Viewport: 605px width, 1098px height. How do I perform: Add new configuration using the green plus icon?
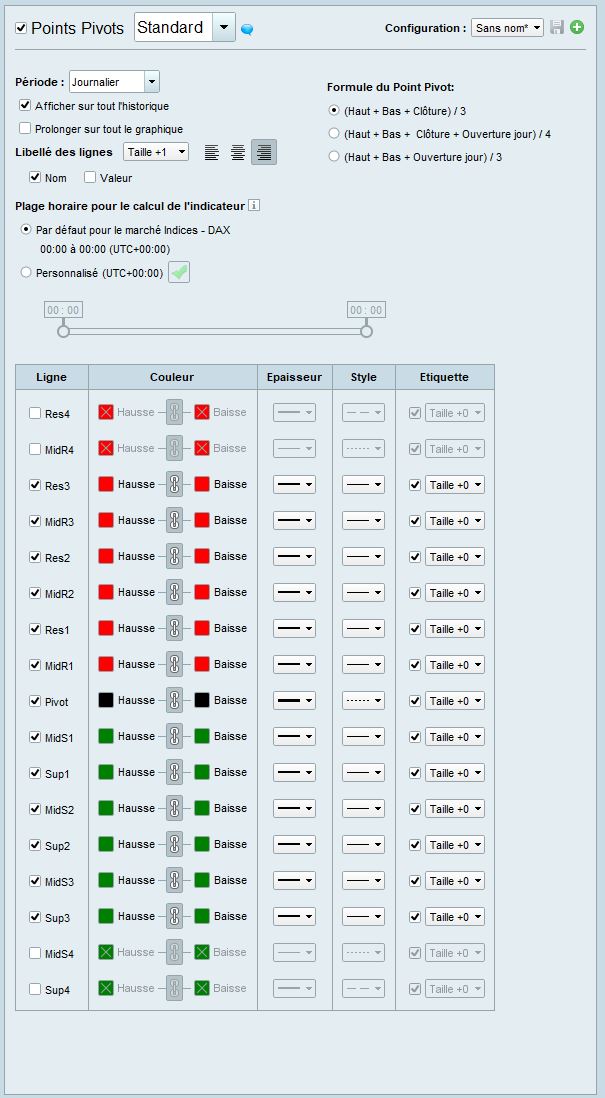pyautogui.click(x=577, y=27)
